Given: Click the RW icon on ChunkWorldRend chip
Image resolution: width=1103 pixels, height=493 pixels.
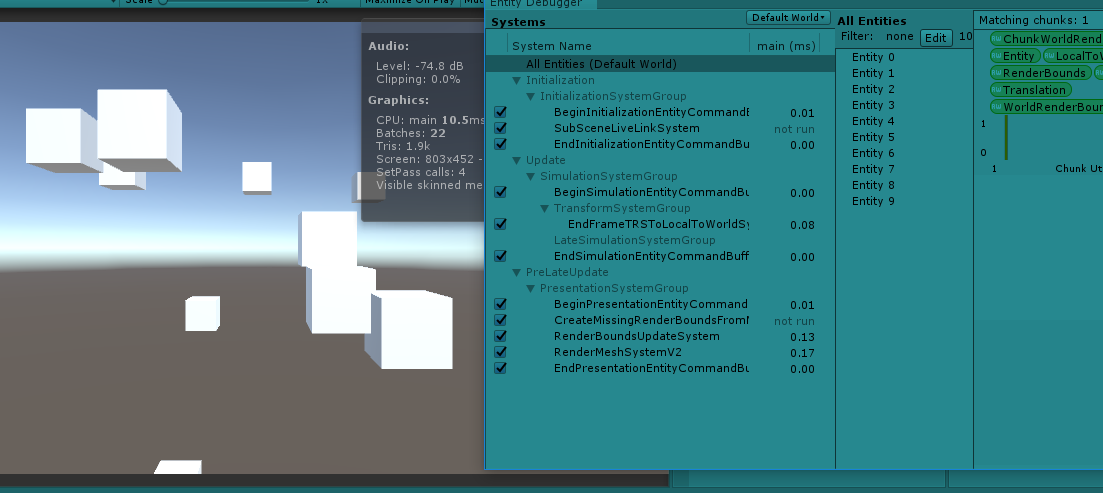Looking at the screenshot, I should 996,39.
